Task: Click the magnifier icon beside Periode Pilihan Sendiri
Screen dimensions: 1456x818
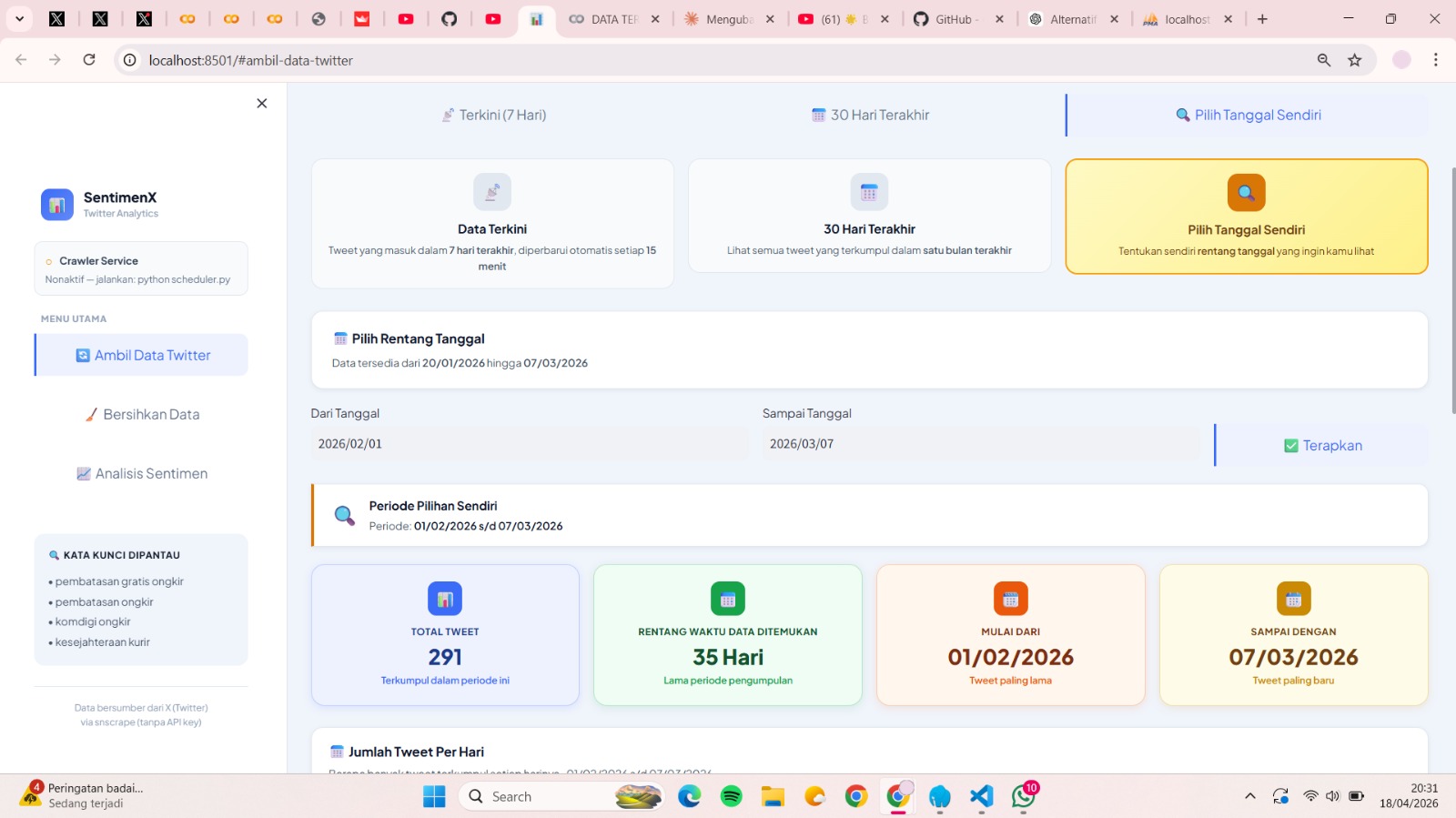Action: tap(345, 516)
